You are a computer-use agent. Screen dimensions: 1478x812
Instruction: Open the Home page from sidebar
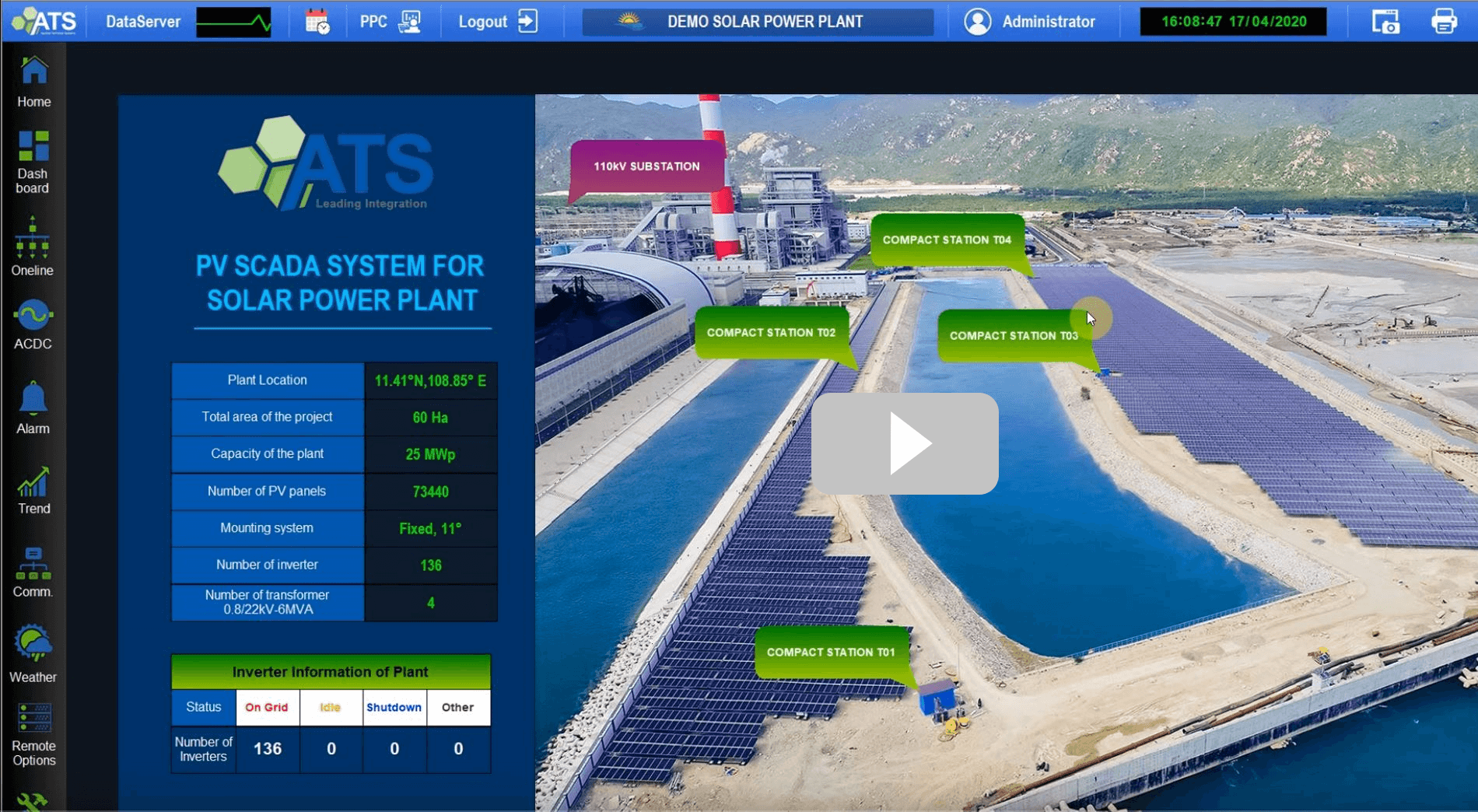(33, 82)
